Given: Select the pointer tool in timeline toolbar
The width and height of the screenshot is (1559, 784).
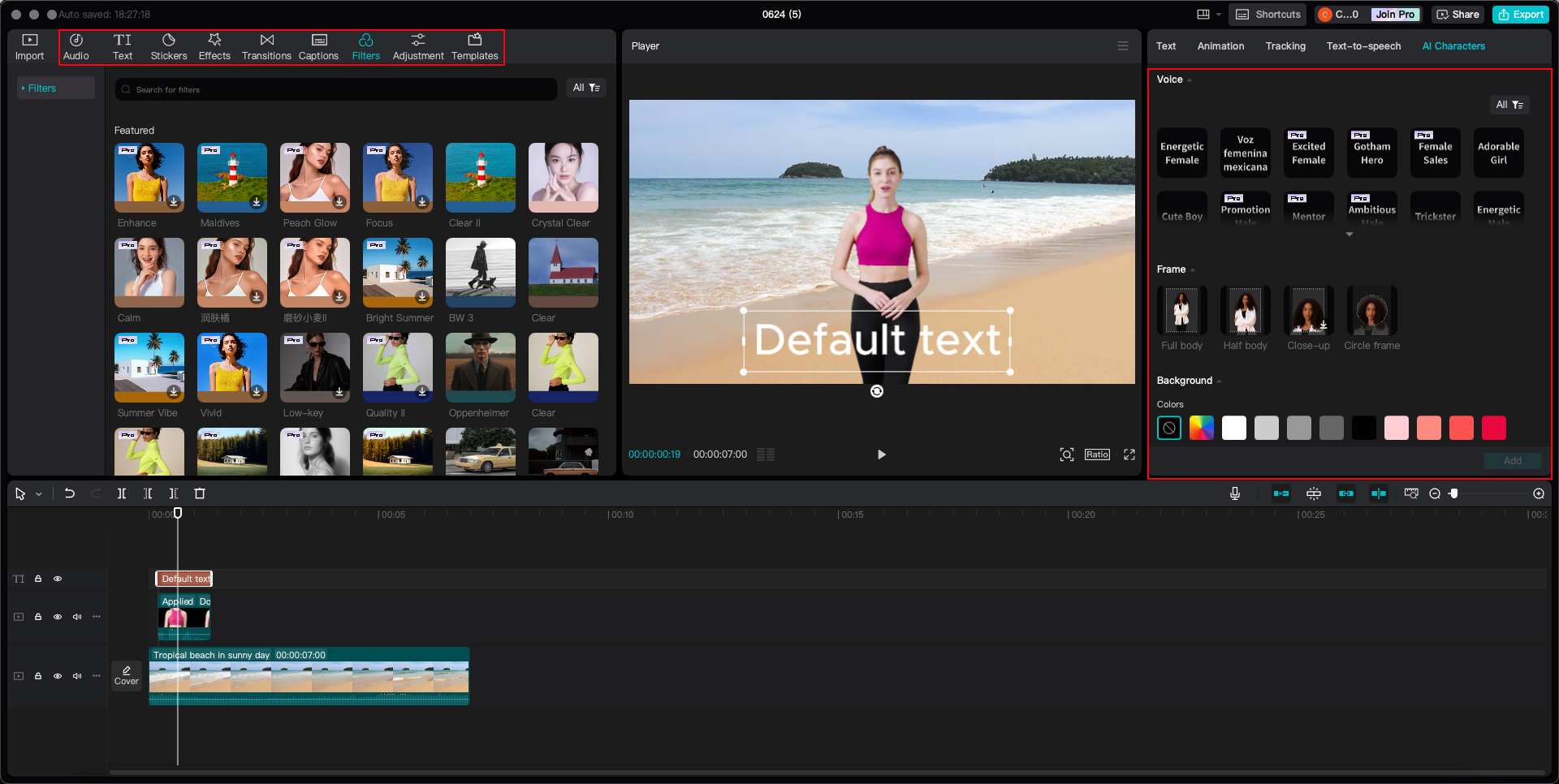Looking at the screenshot, I should [20, 493].
